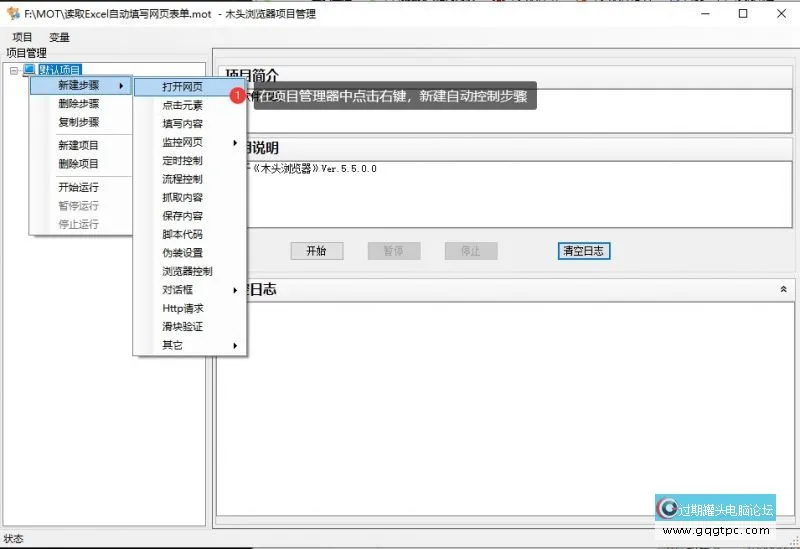Screen dimensions: 800x549
Task: Click the 木头浏览器 Ver.5.5.0.0 description text
Action: [313, 169]
